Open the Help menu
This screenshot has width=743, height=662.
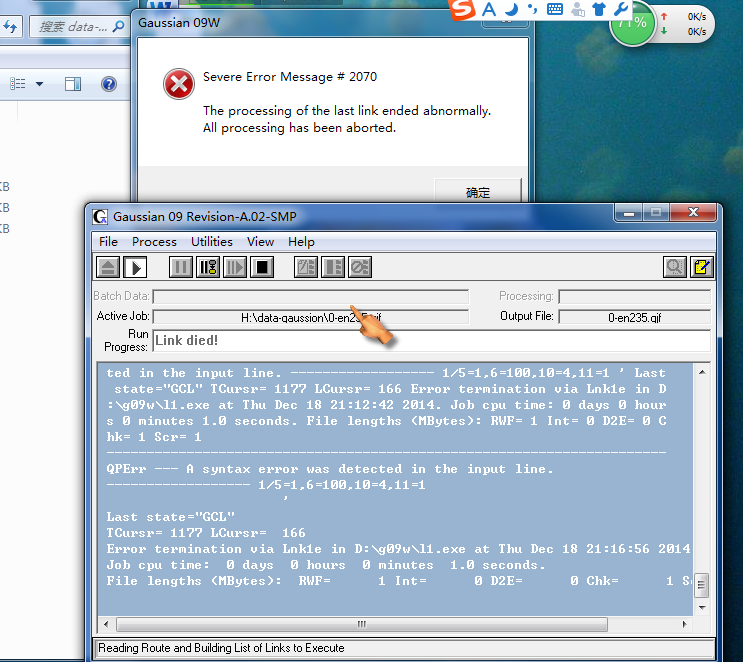pos(301,242)
